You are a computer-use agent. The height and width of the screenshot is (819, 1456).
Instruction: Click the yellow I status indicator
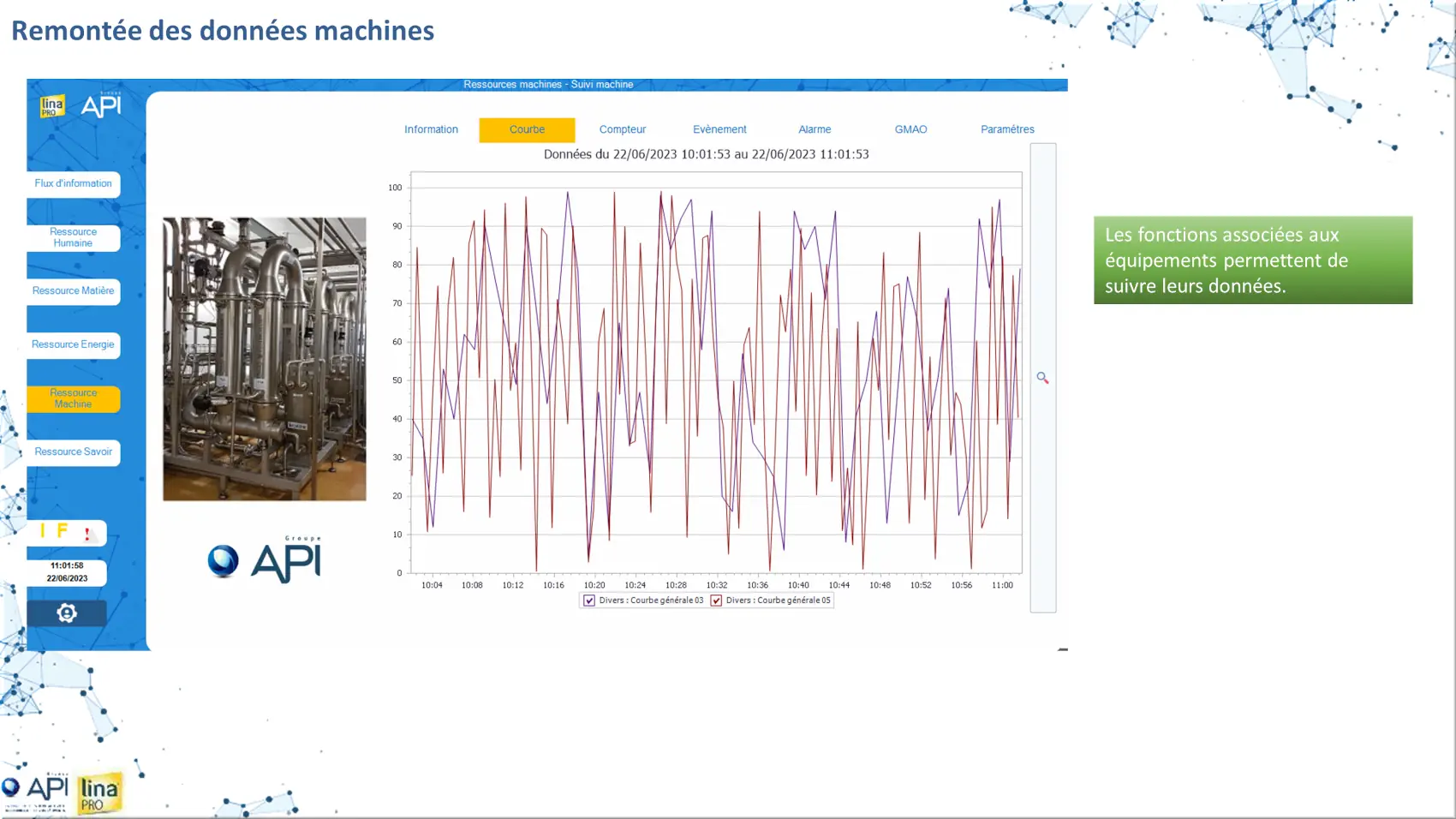pos(43,531)
